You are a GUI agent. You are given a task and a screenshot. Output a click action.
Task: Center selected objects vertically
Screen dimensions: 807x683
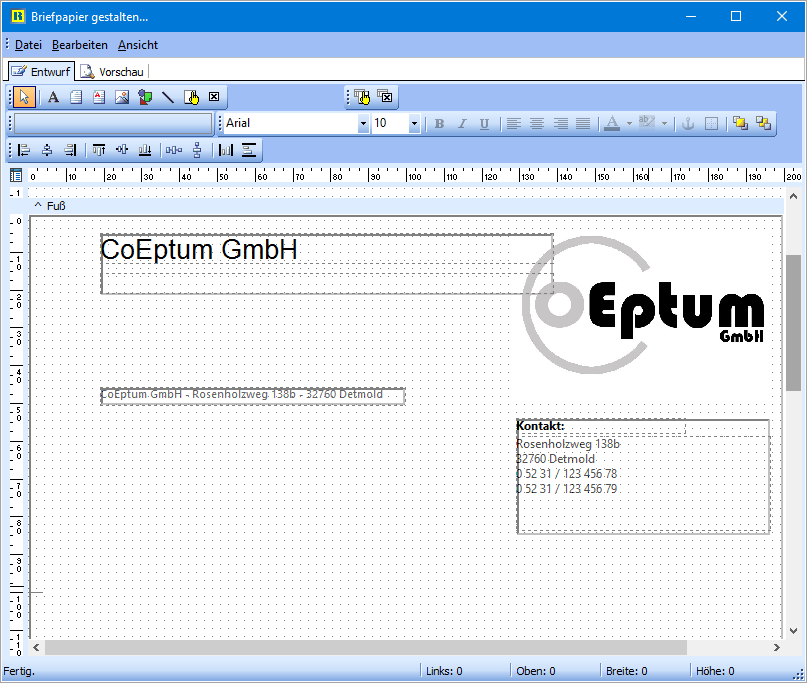122,150
